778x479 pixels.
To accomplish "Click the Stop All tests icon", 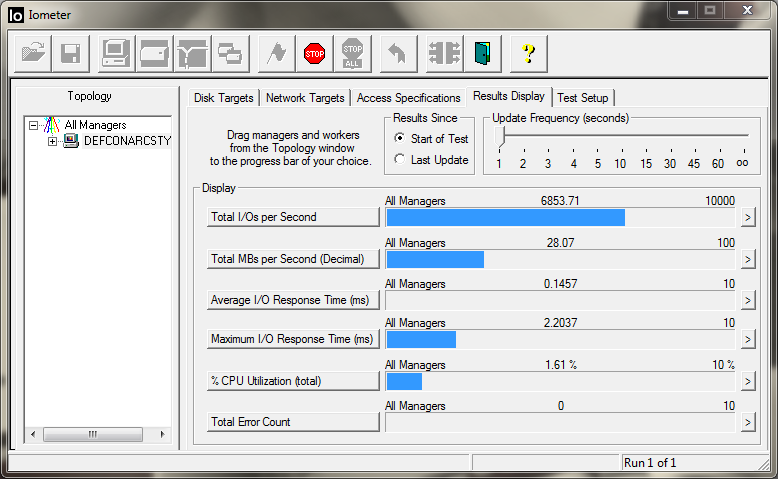I will (352, 53).
